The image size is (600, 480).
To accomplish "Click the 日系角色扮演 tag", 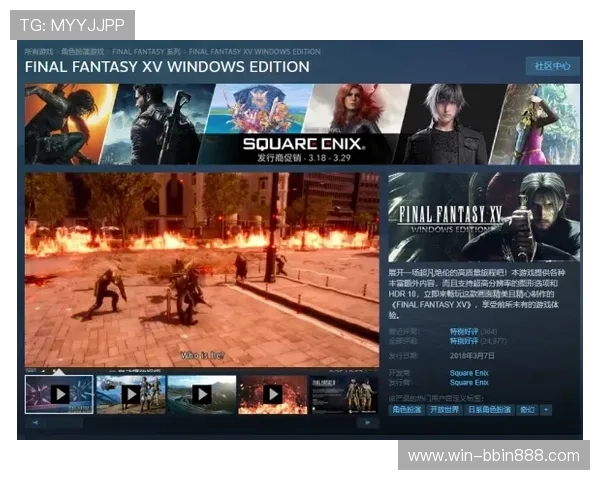I will click(490, 410).
